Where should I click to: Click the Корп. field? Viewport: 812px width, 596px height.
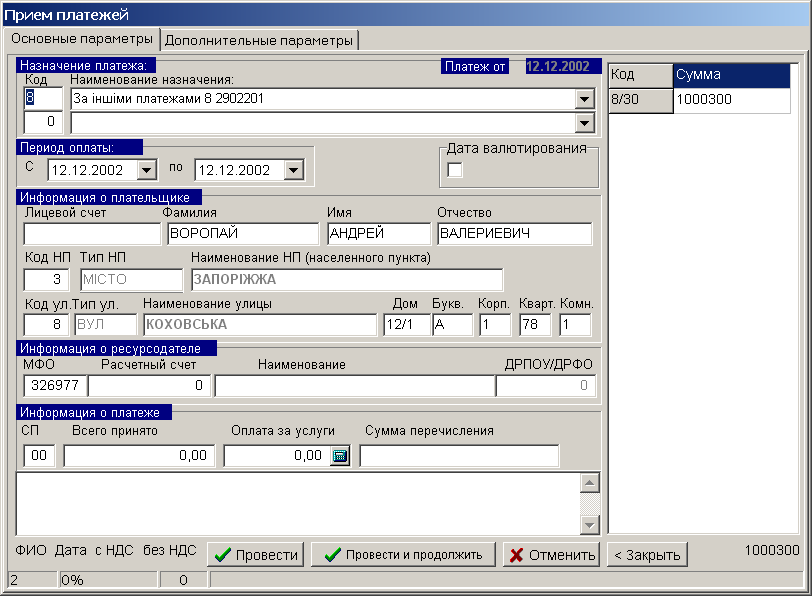[495, 325]
